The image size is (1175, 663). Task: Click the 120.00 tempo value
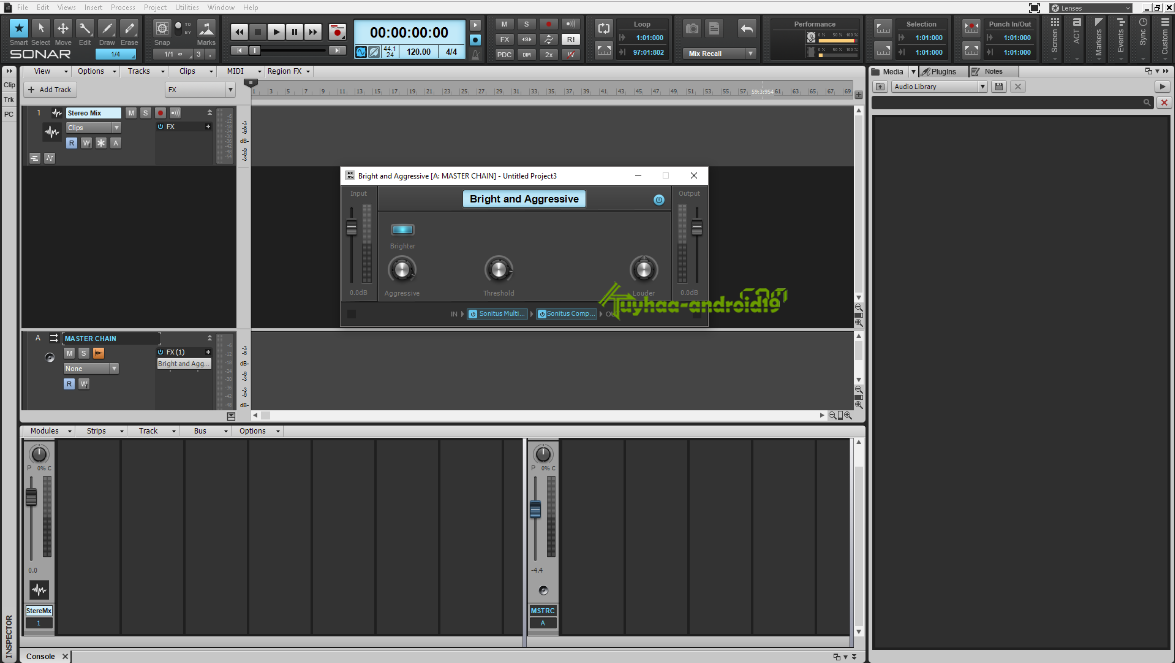418,52
